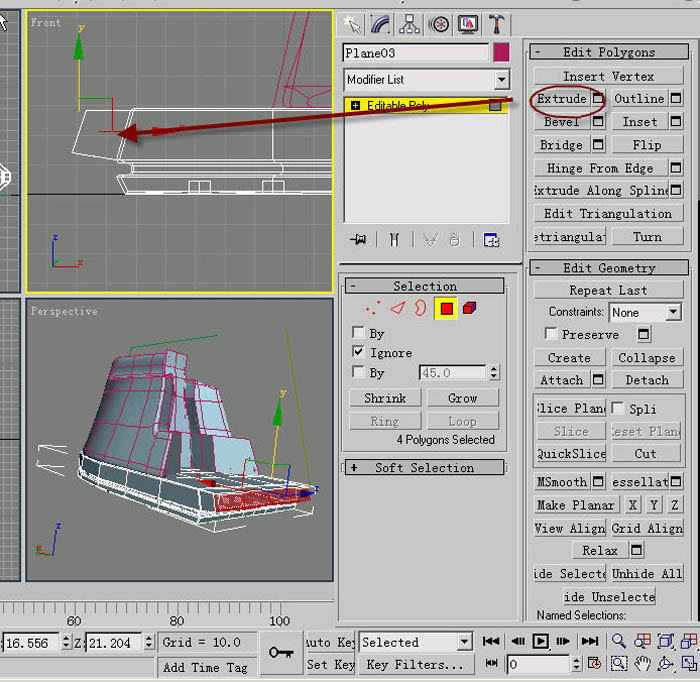
Task: Switch to the Modify panel tab
Action: pos(380,24)
